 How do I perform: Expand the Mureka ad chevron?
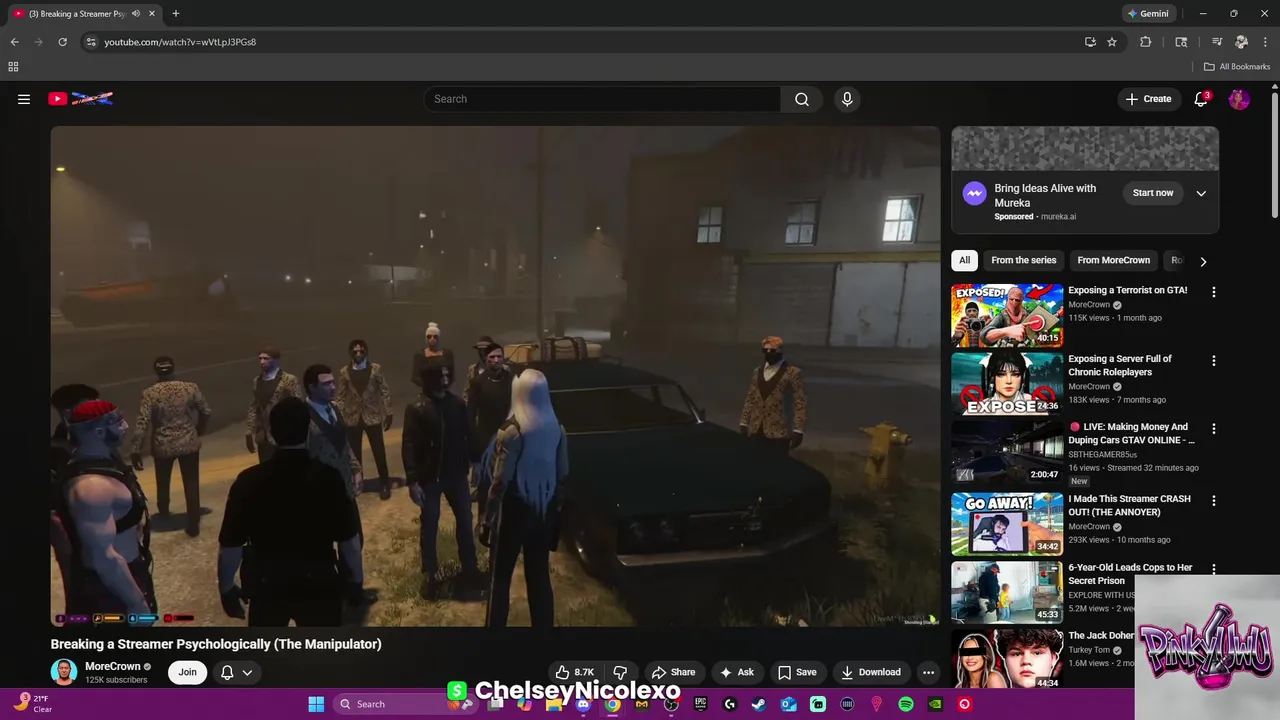click(1201, 193)
